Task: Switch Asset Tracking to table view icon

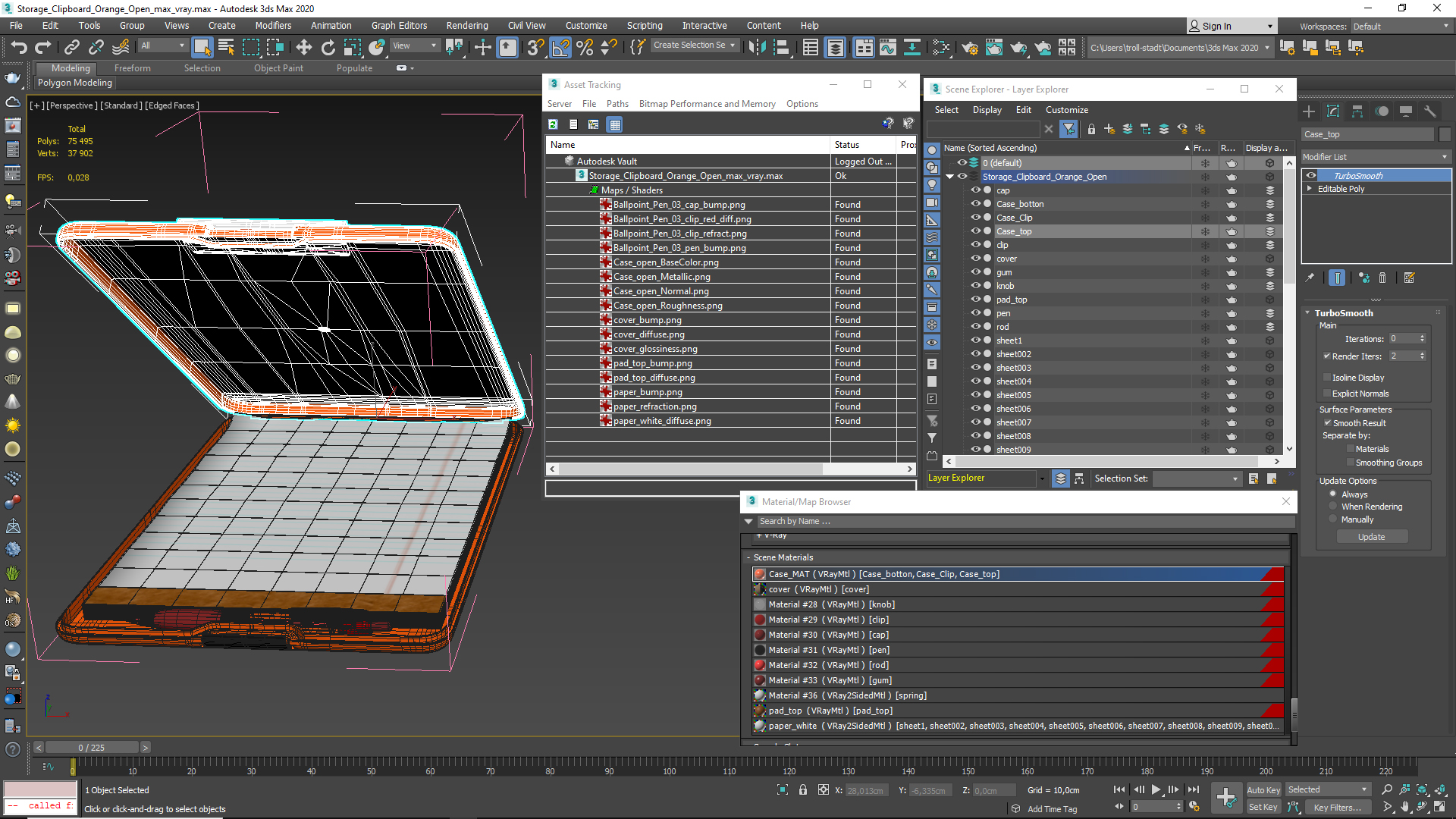Action: tap(615, 124)
